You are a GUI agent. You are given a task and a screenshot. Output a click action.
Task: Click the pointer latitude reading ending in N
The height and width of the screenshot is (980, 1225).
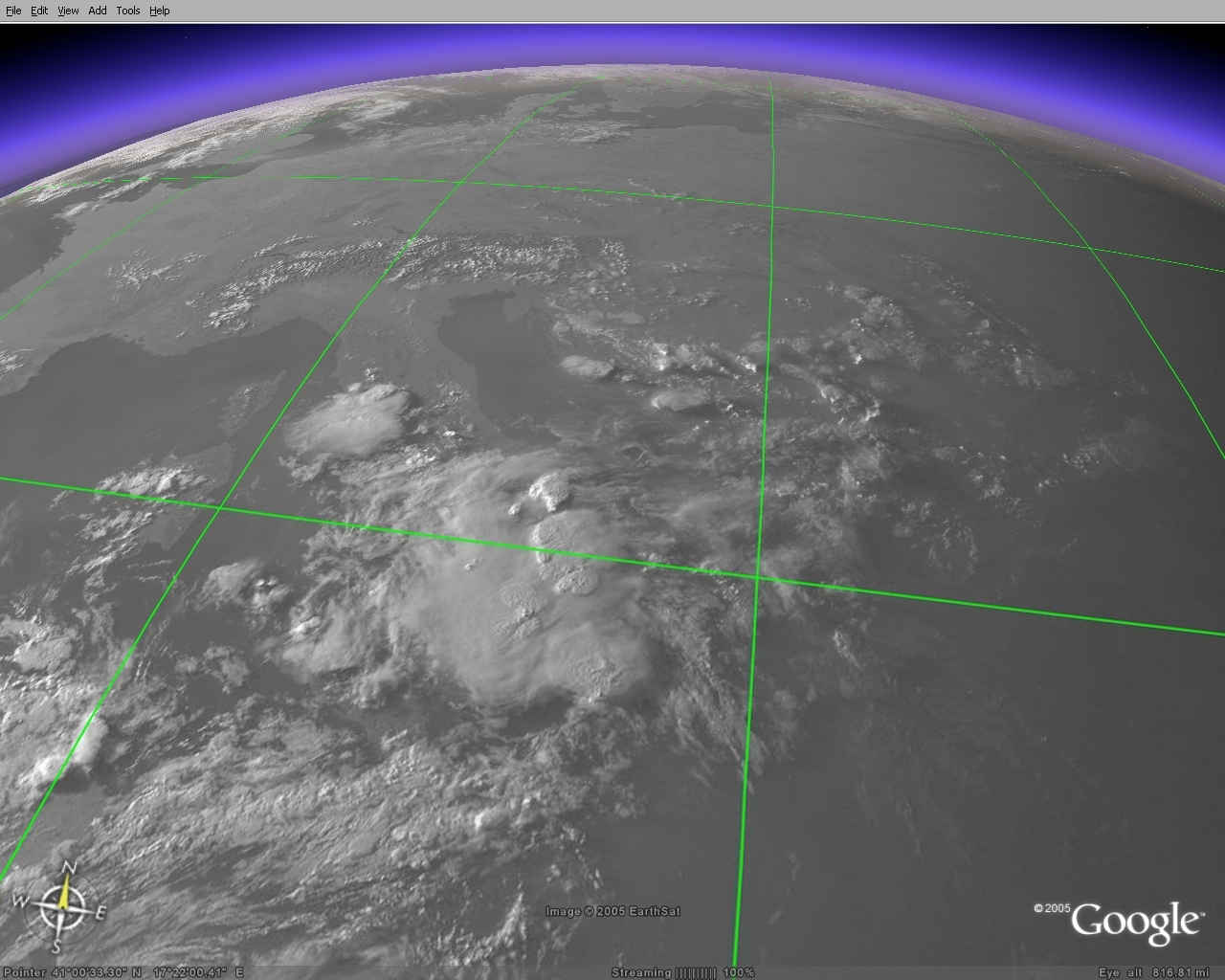(97, 972)
